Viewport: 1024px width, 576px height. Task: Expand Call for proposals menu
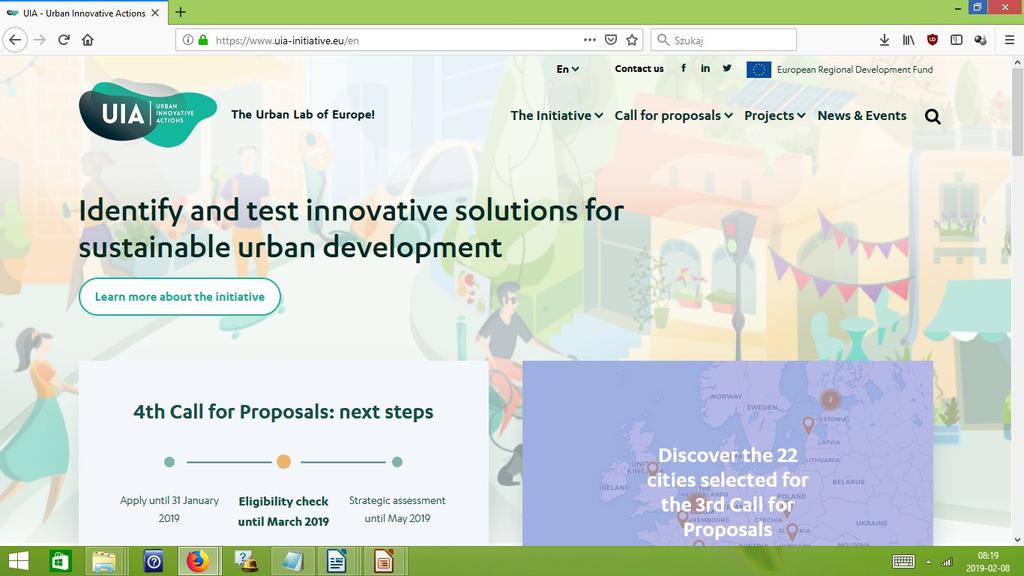673,116
